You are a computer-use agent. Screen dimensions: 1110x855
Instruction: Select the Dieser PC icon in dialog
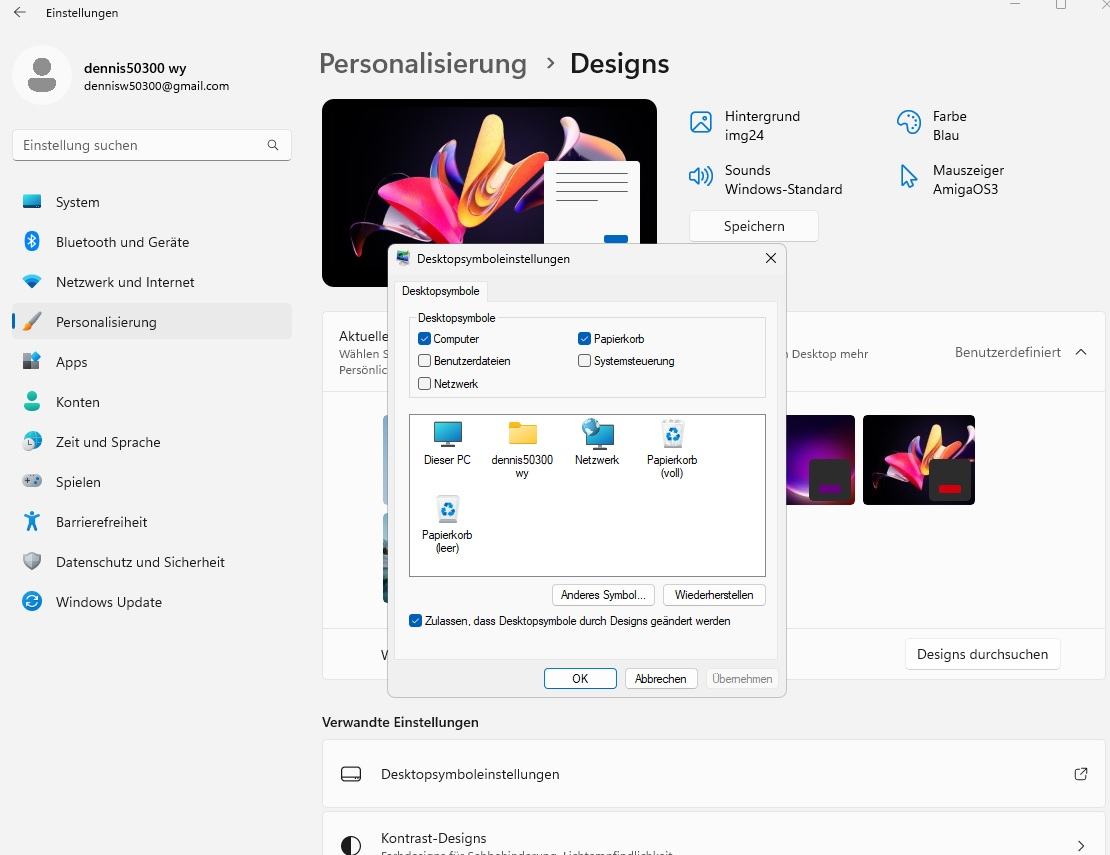[447, 443]
